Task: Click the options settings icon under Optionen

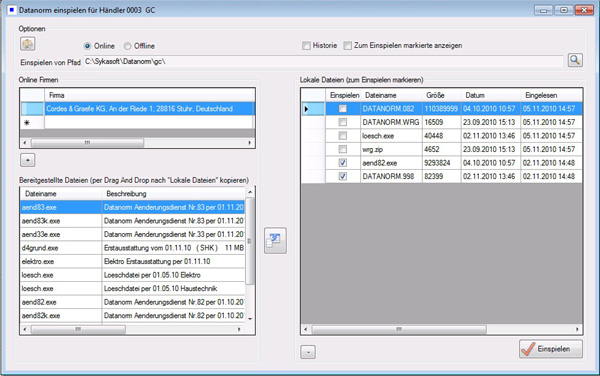Action: [28, 44]
